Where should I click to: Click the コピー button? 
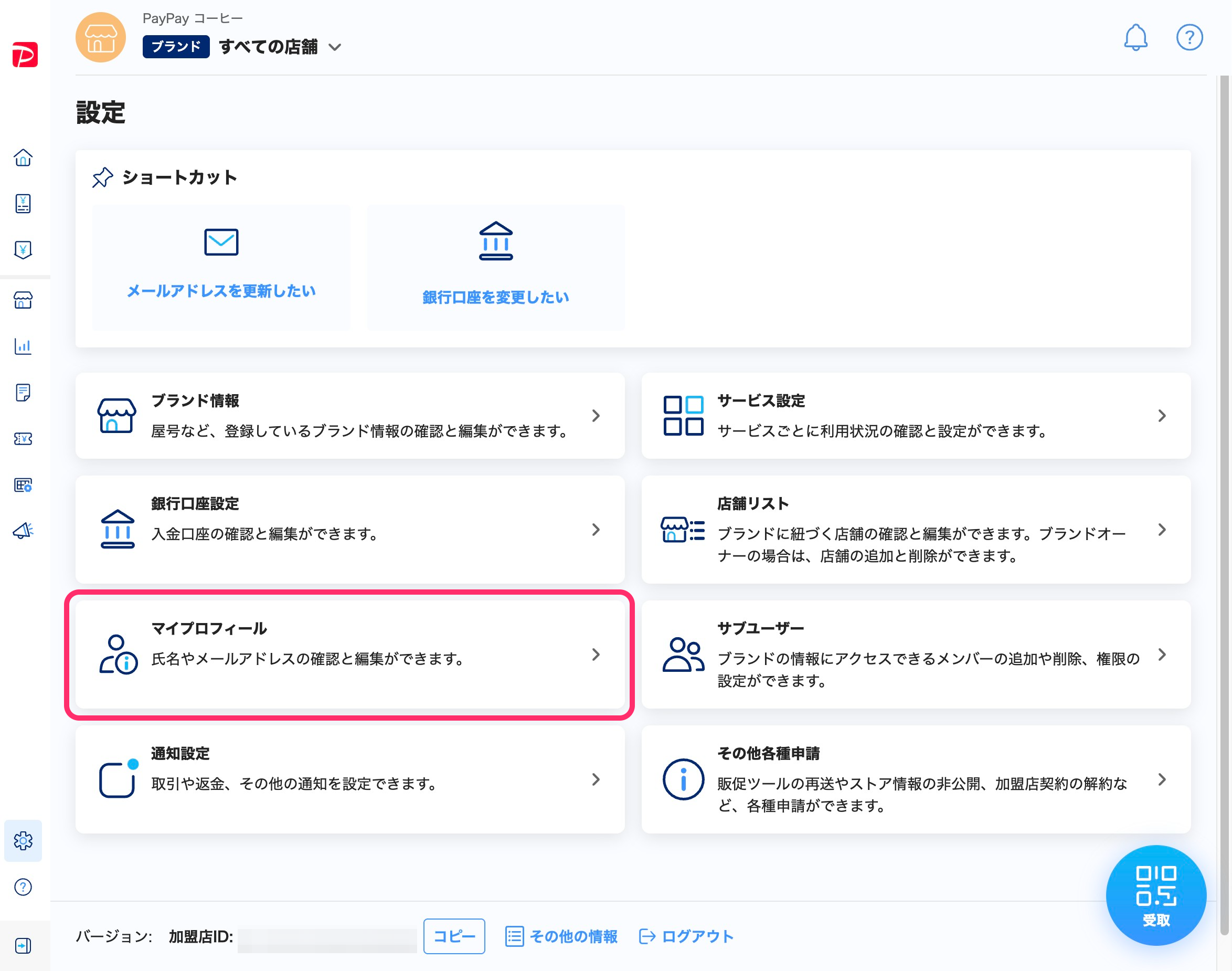point(454,936)
